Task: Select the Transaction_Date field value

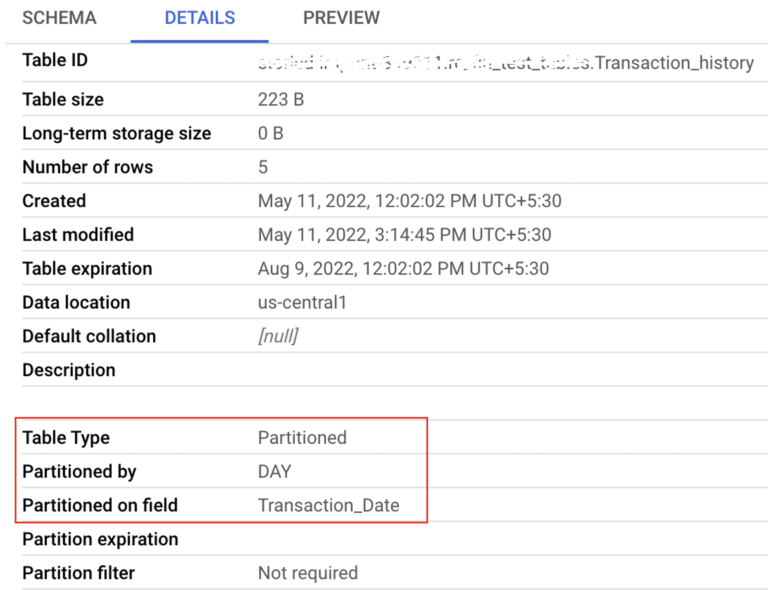Action: 329,505
